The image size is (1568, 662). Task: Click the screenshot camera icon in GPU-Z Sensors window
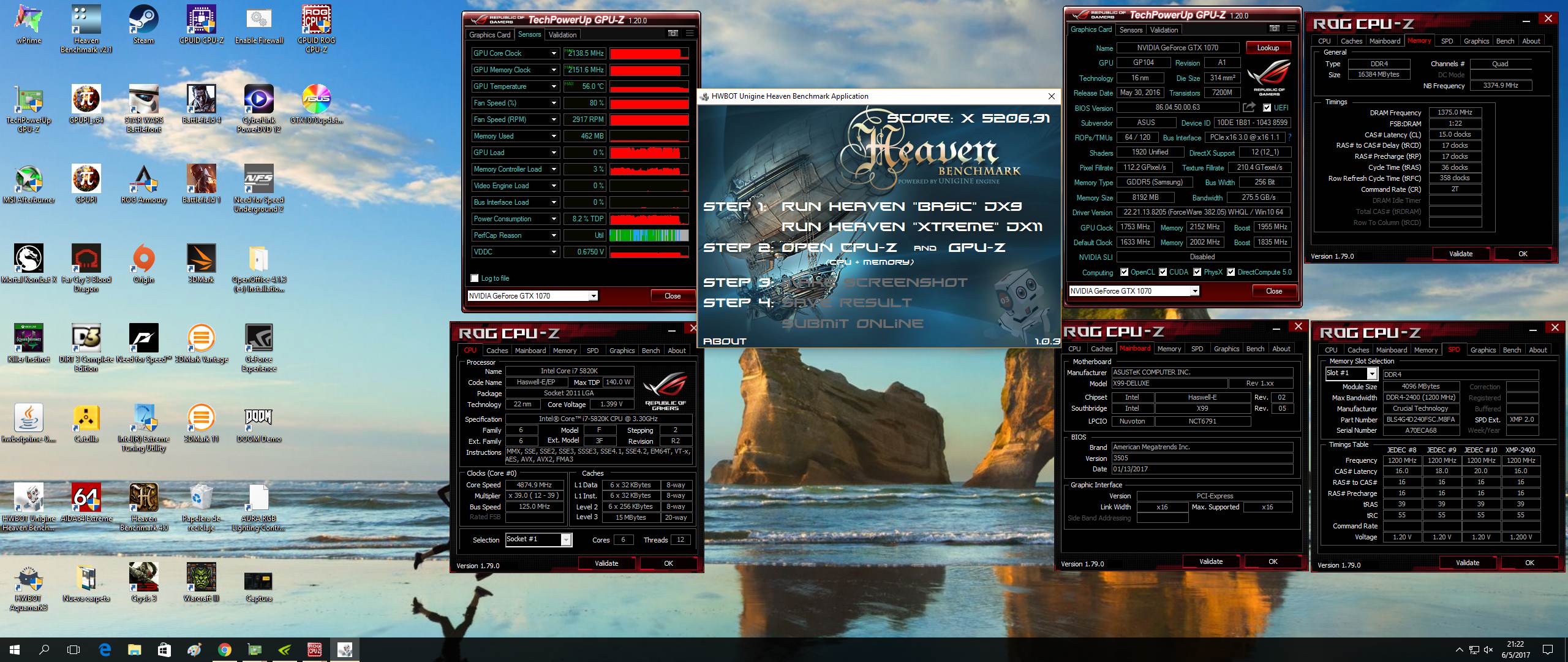coord(673,34)
